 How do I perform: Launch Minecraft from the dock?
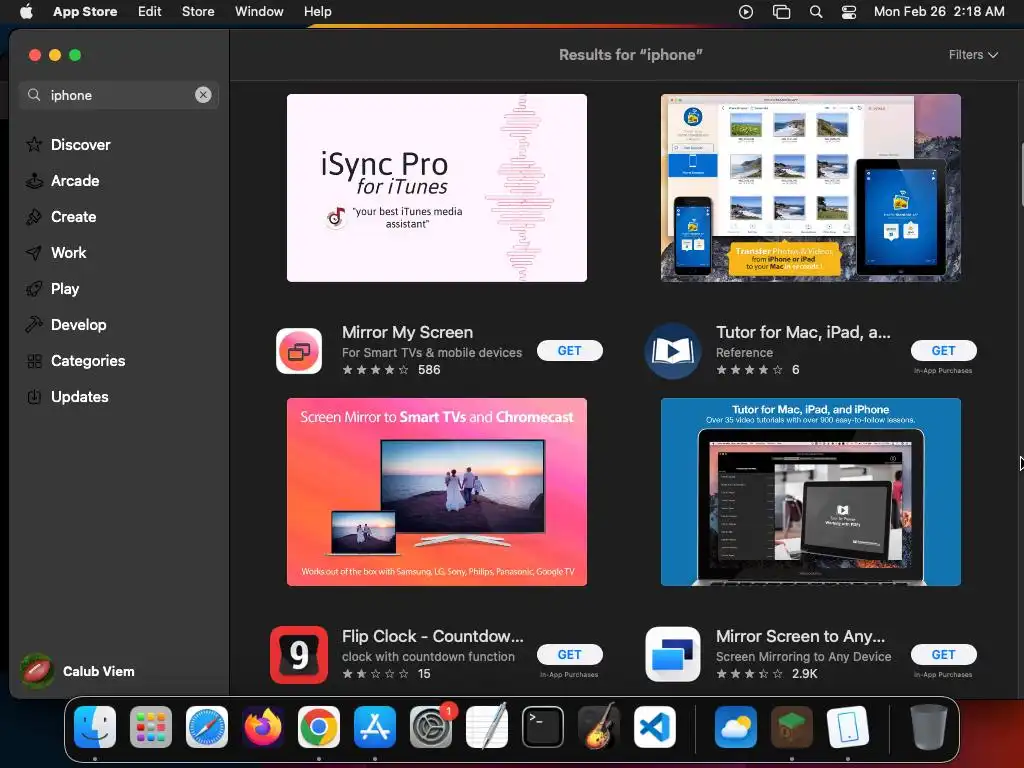coord(792,727)
